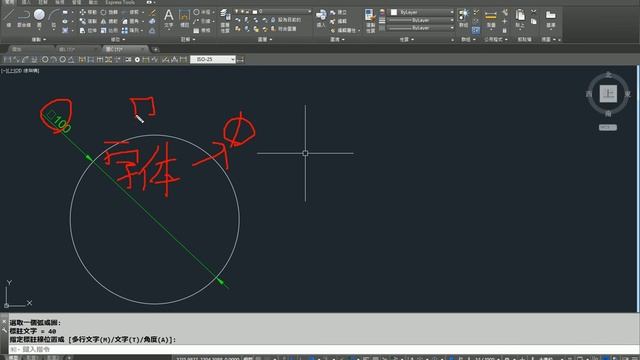
Task: Select the Polyline tool
Action: [24, 17]
